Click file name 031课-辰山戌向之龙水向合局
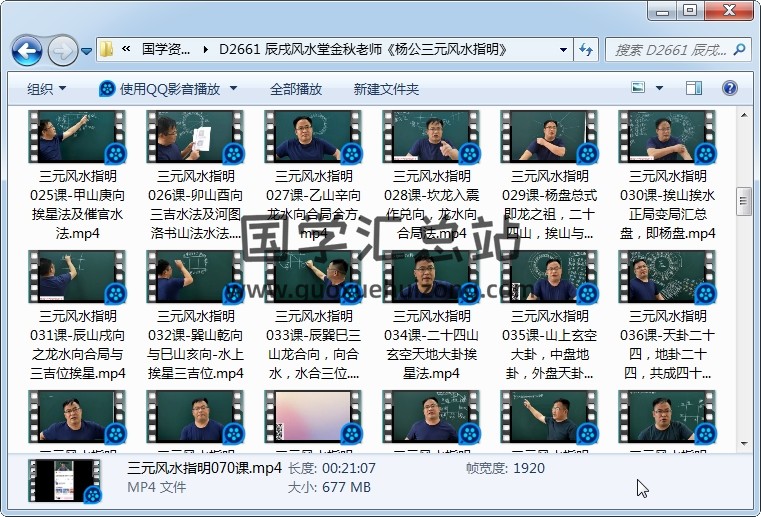Screen dimensions: 761x517 tap(78, 344)
